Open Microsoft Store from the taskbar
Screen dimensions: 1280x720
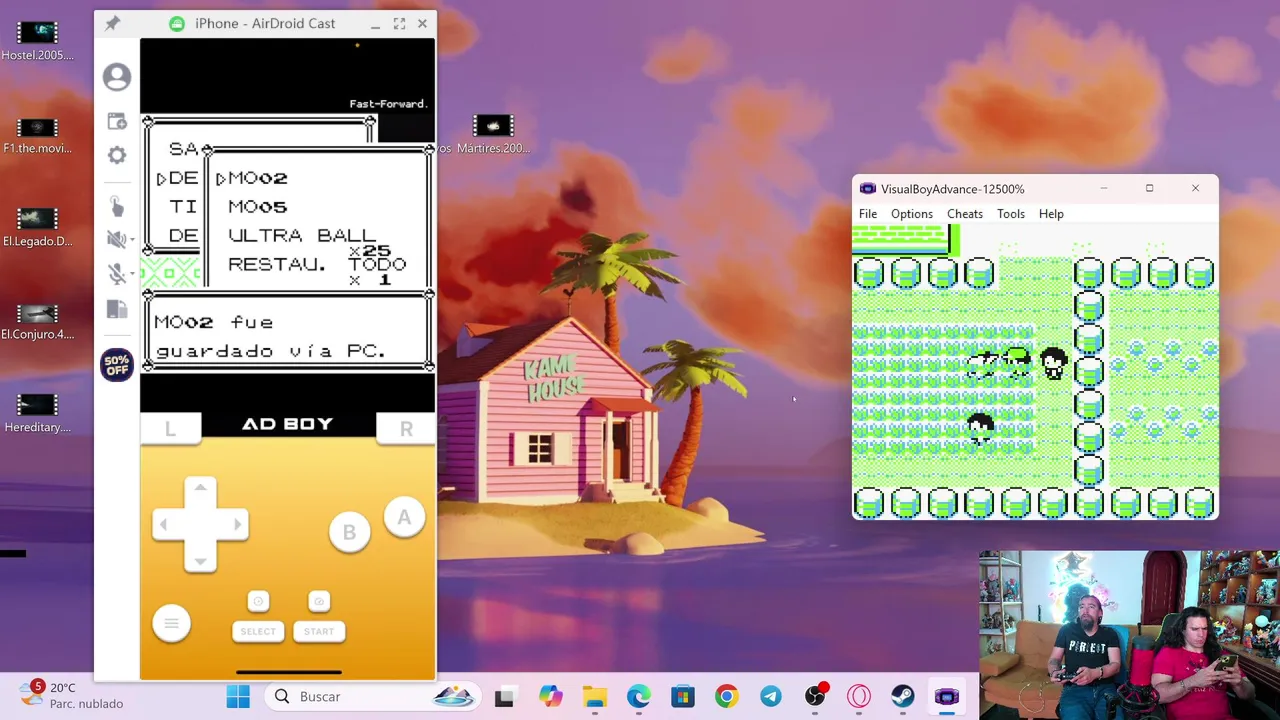[x=682, y=697]
